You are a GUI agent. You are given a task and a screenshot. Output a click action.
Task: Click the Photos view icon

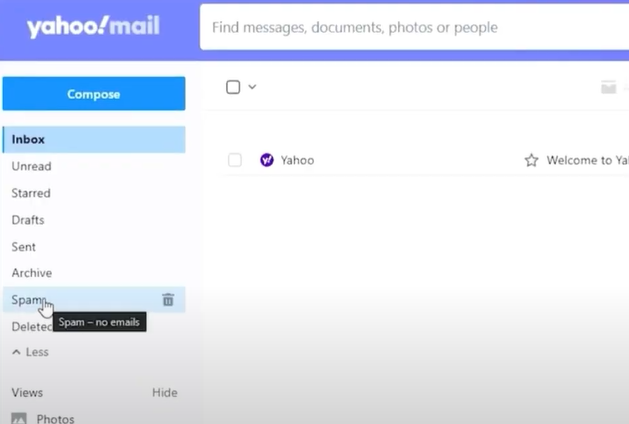click(19, 418)
